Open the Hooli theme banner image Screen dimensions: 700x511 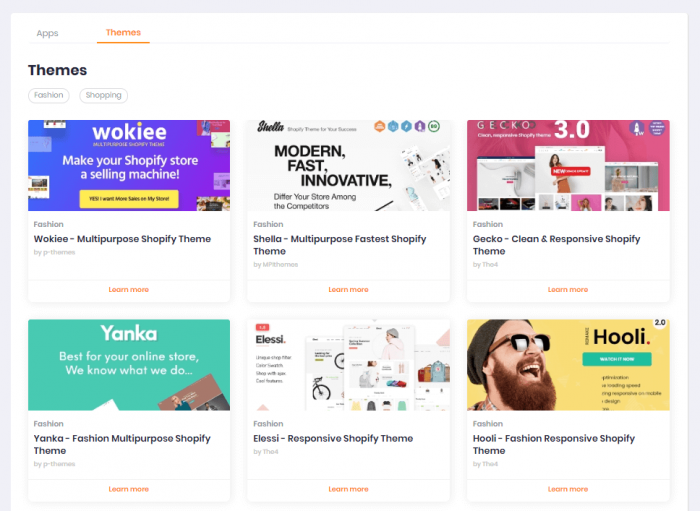[568, 365]
